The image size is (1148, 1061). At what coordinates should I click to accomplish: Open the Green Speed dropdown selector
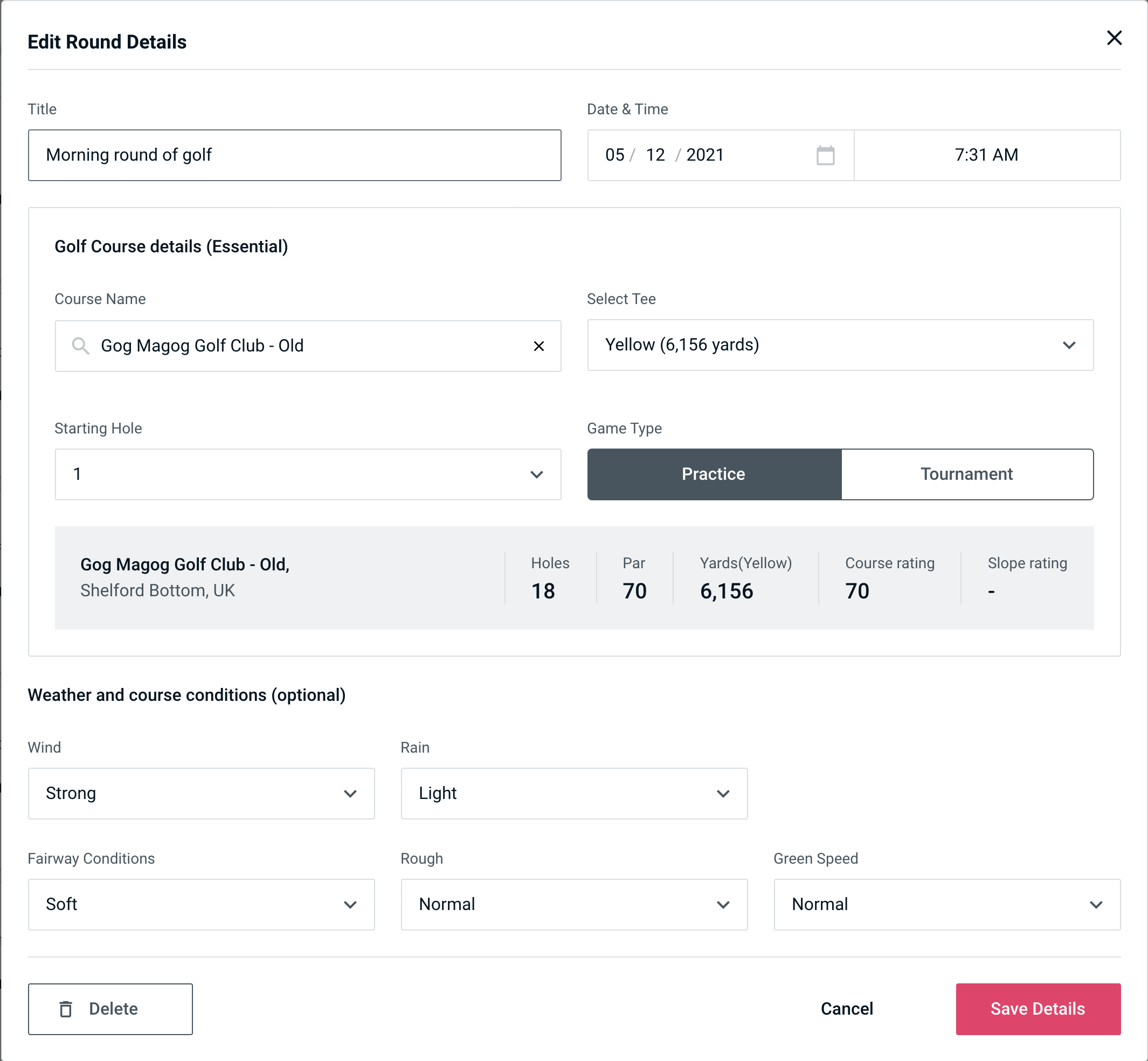pyautogui.click(x=946, y=904)
